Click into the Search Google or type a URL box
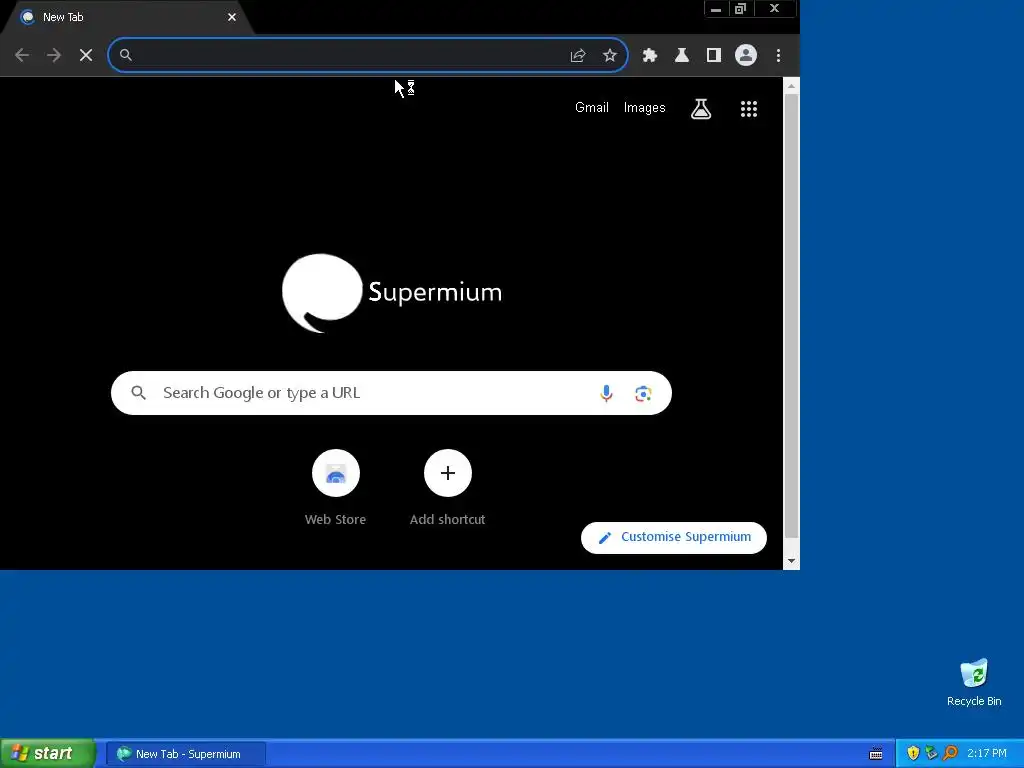The width and height of the screenshot is (1024, 768). (391, 393)
